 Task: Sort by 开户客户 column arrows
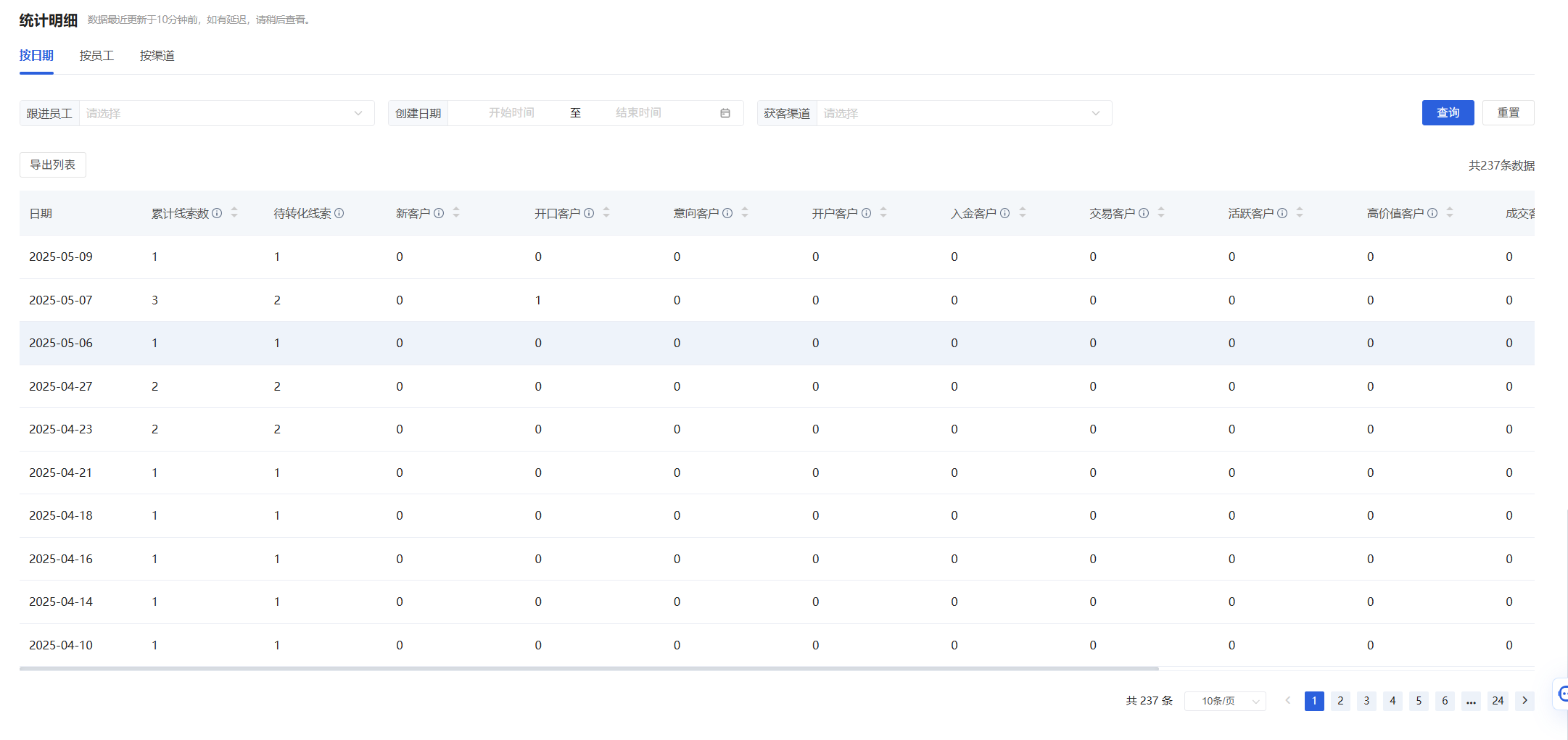click(883, 212)
